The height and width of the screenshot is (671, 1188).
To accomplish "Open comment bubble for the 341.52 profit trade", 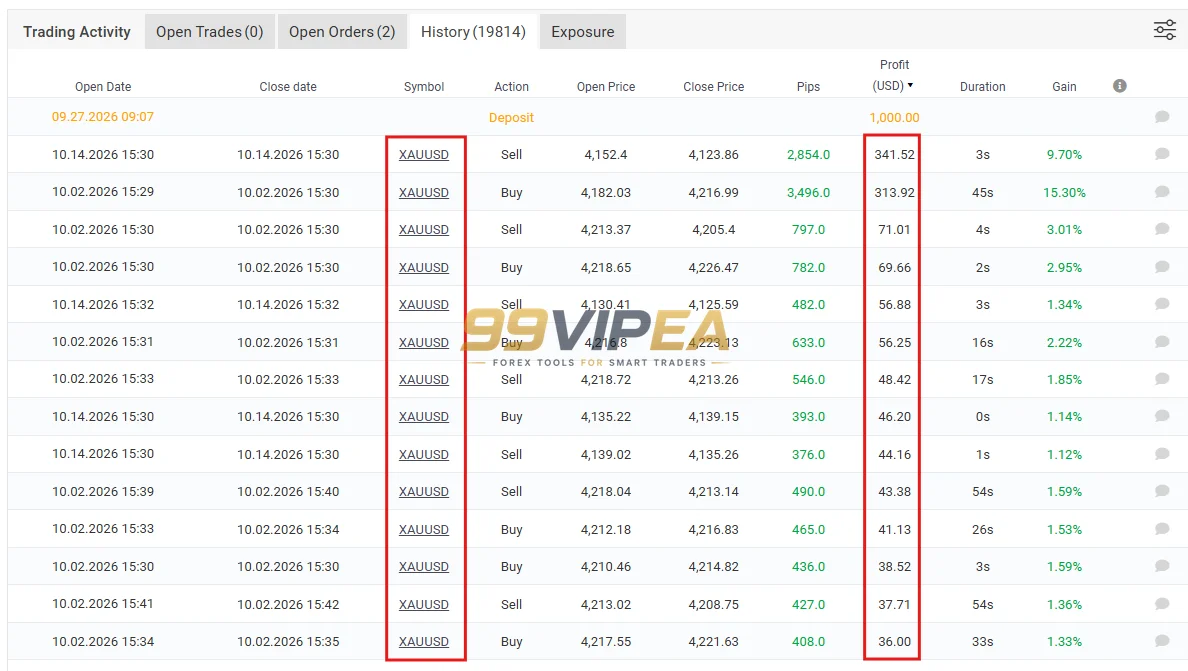I will [x=1161, y=154].
